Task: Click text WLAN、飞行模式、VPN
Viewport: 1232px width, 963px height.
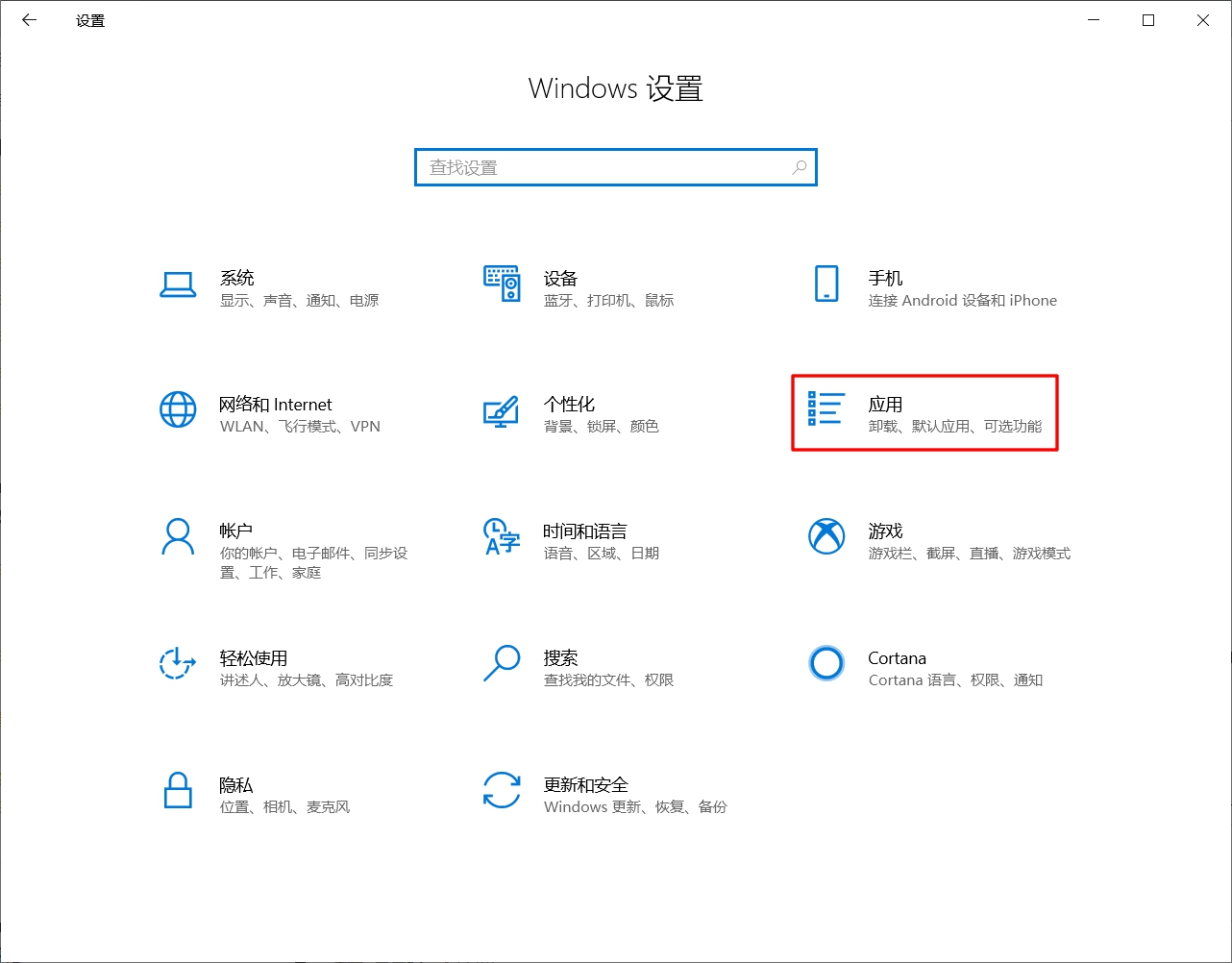Action: click(x=301, y=427)
